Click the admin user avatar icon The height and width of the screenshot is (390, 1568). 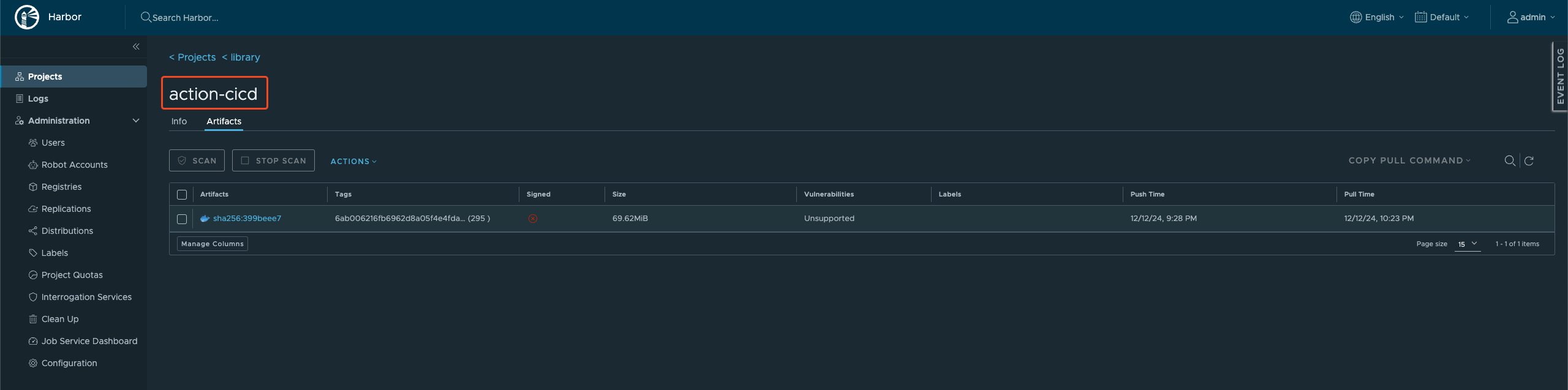coord(1513,17)
